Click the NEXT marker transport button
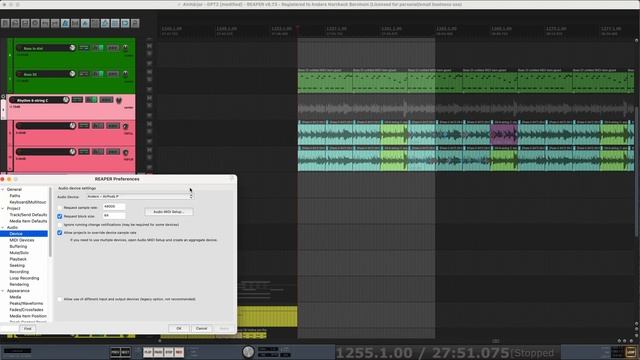This screenshot has width=640, height=360. [125, 352]
